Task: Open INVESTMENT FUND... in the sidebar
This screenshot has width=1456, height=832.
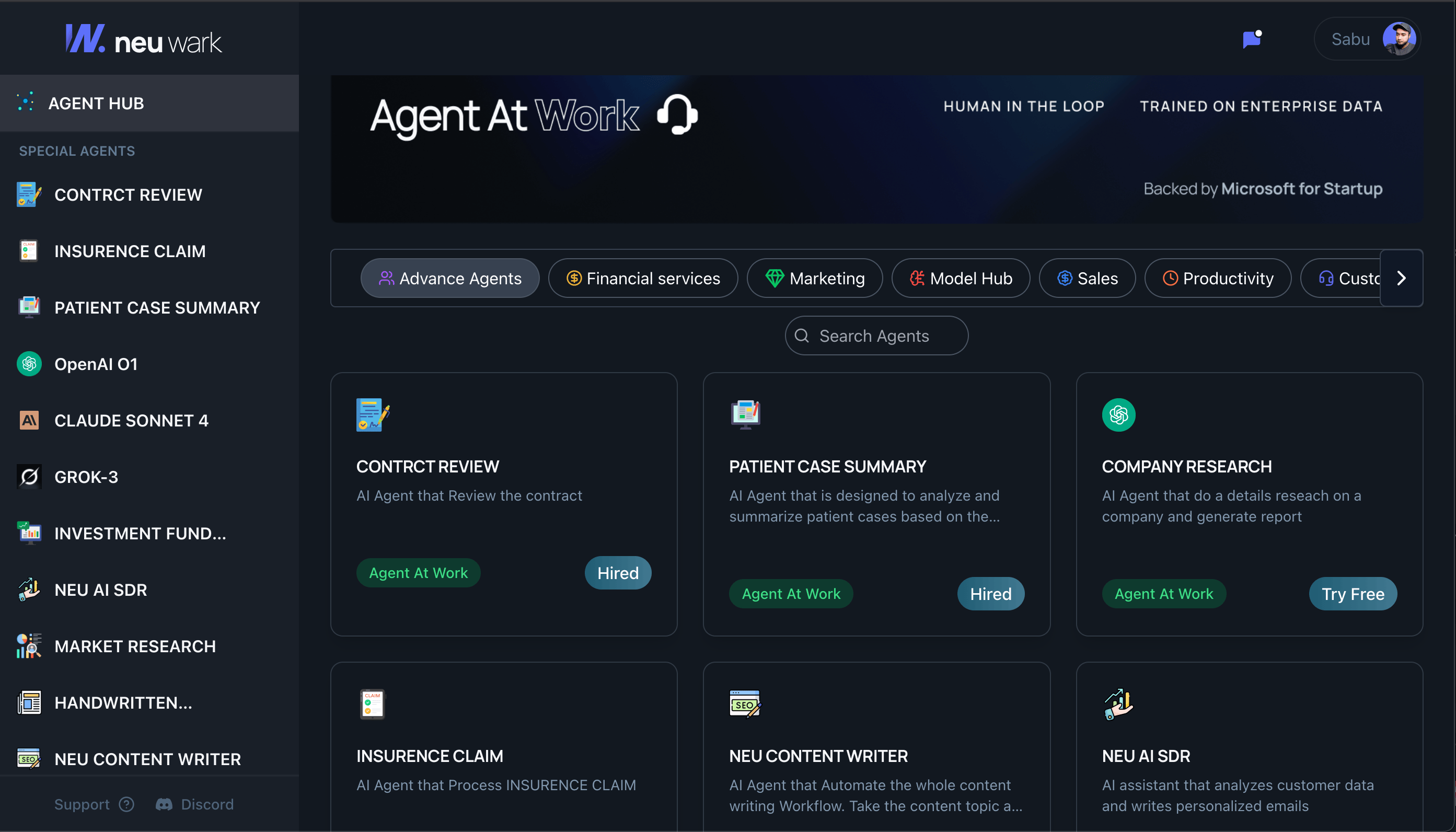Action: click(x=140, y=533)
